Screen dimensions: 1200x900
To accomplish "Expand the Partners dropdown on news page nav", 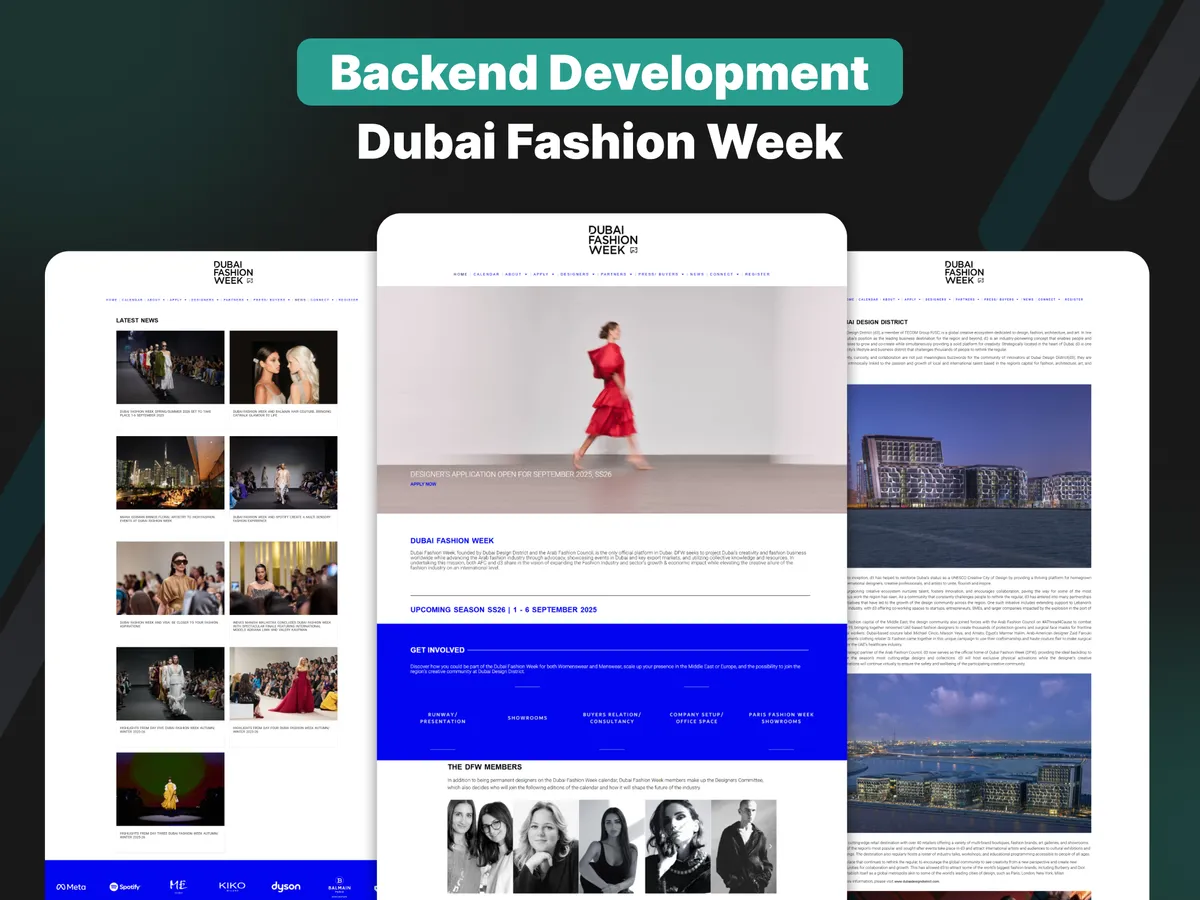I will click(236, 299).
